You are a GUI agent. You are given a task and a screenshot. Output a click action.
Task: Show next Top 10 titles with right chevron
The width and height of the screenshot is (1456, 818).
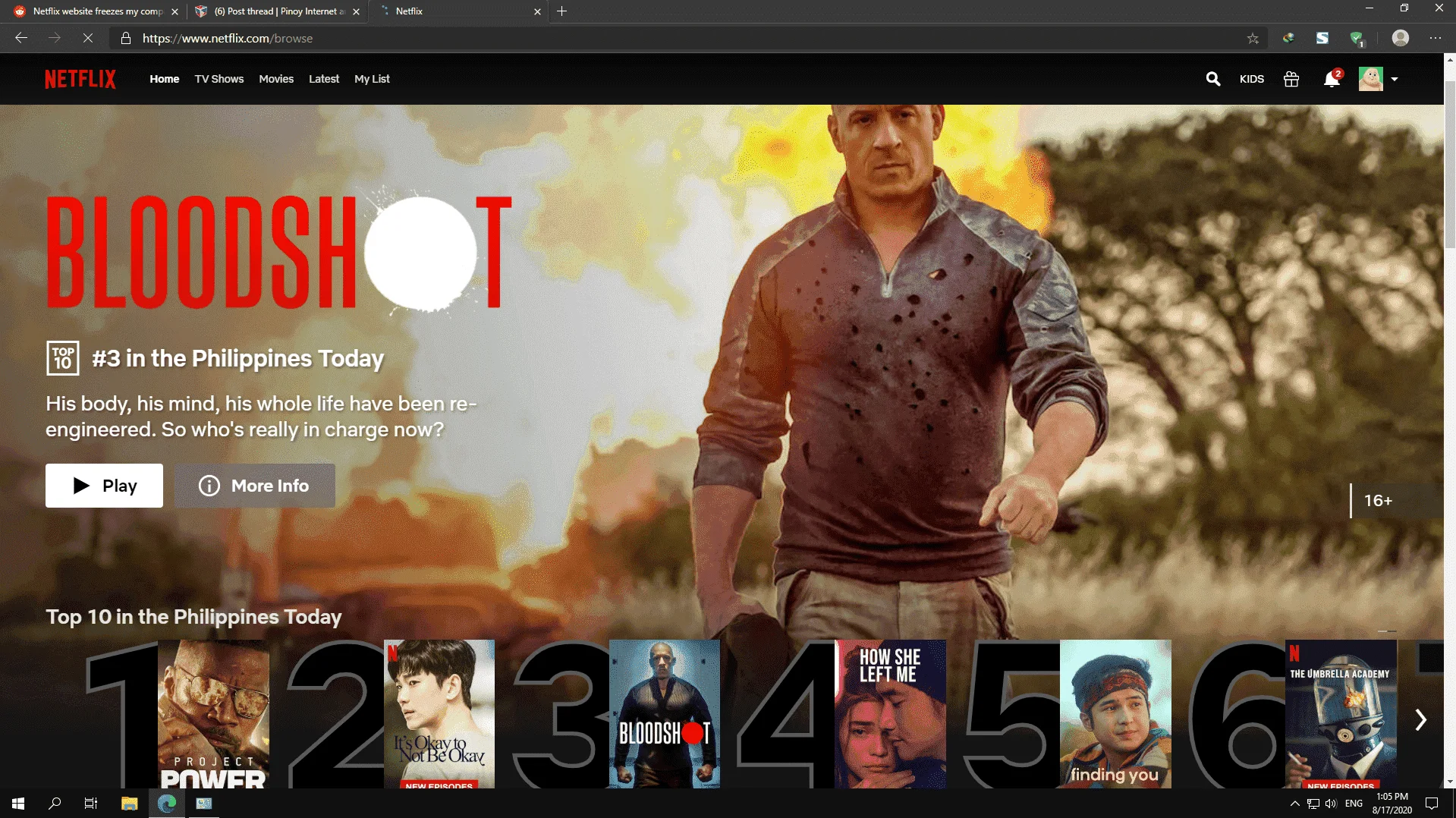1420,719
